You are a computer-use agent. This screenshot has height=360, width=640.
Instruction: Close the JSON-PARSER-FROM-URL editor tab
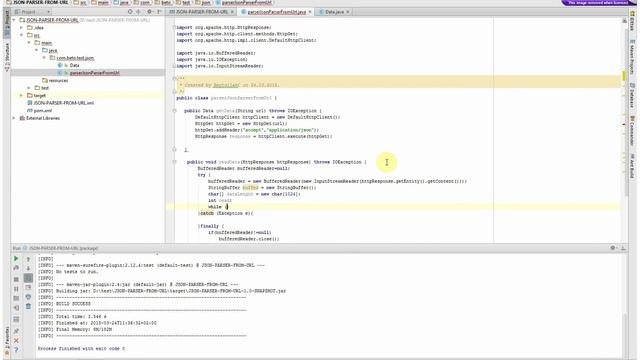click(x=232, y=12)
